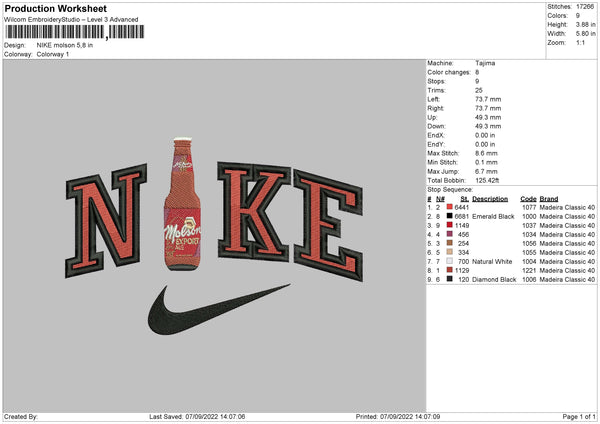Click the Max Jump value '6.7 mm'

coord(486,171)
